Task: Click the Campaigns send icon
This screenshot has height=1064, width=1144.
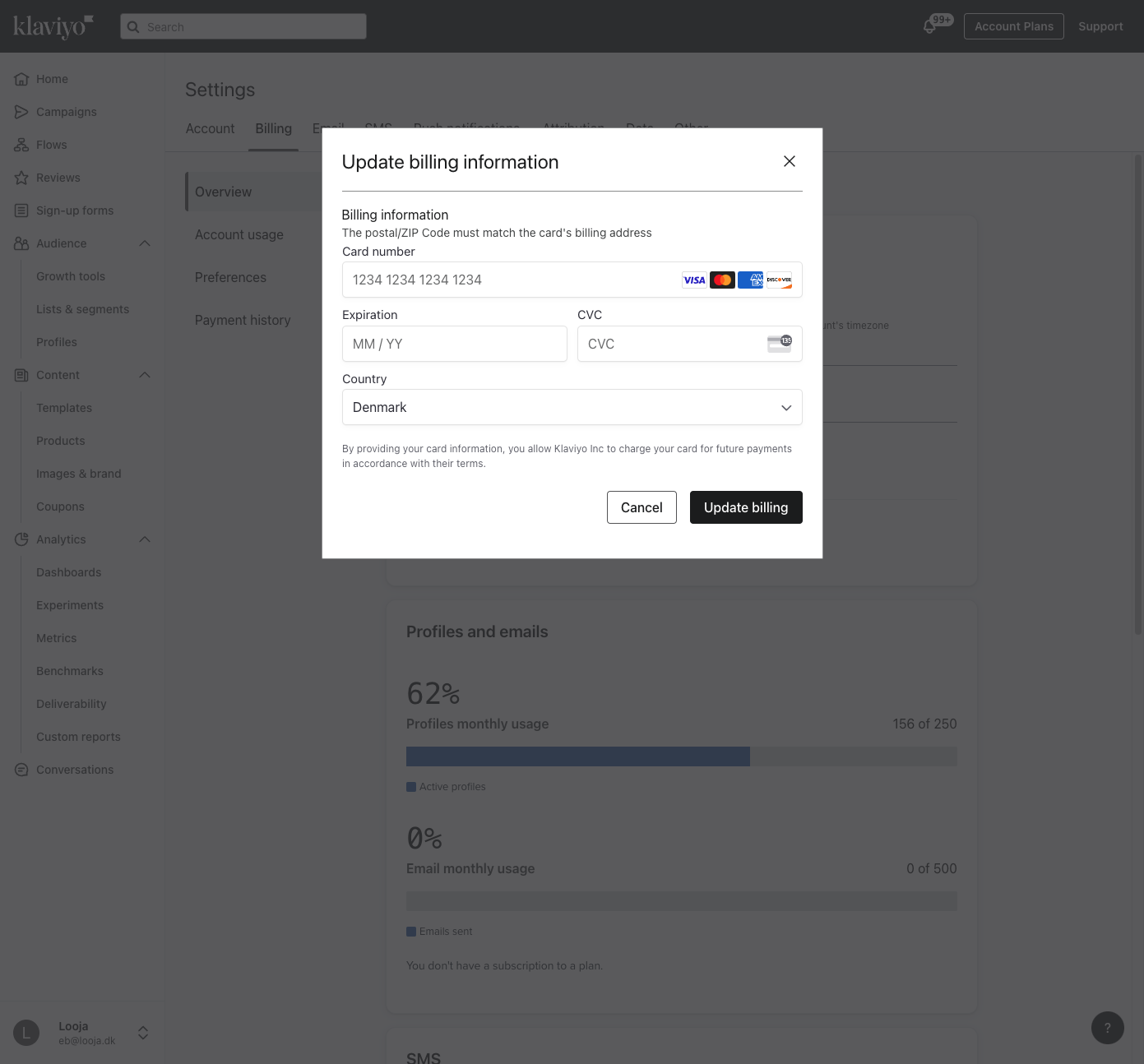Action: 21,112
